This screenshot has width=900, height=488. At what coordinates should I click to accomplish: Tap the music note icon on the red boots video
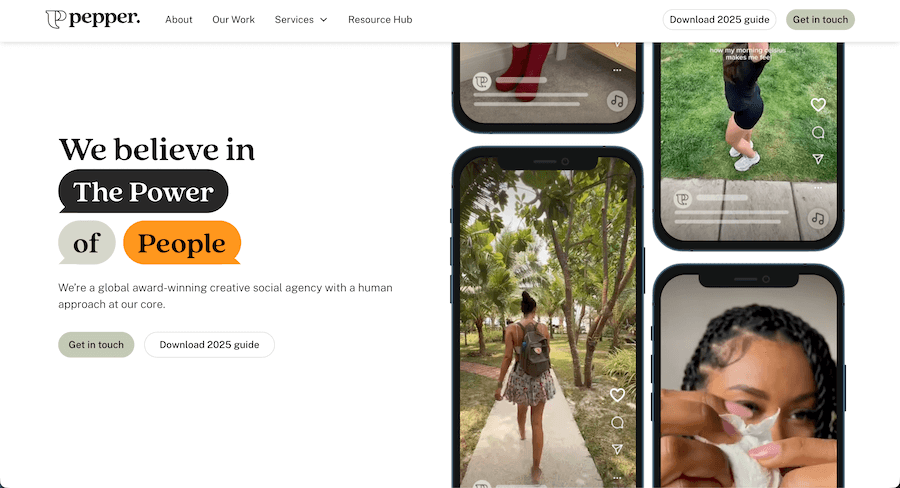coord(617,101)
